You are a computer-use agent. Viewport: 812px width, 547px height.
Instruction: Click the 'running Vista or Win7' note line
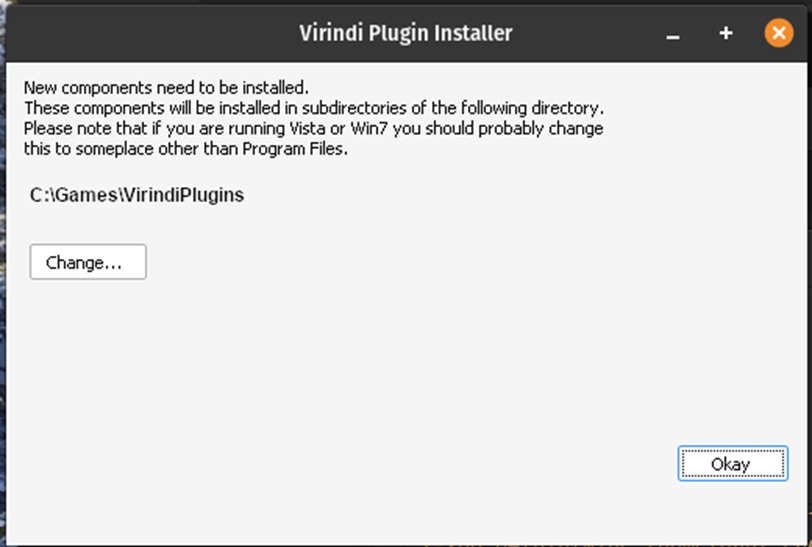point(314,129)
